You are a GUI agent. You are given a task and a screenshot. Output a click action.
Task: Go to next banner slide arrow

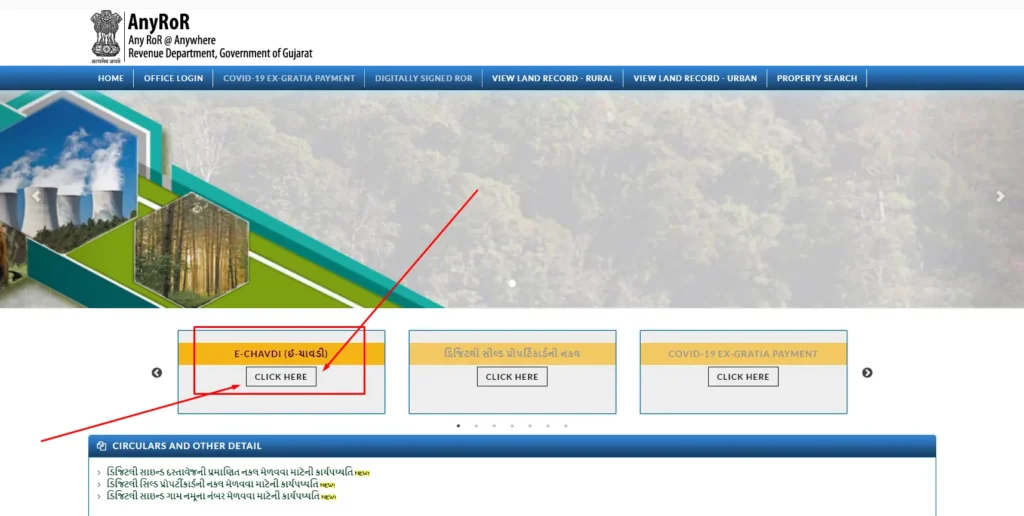(x=1000, y=196)
